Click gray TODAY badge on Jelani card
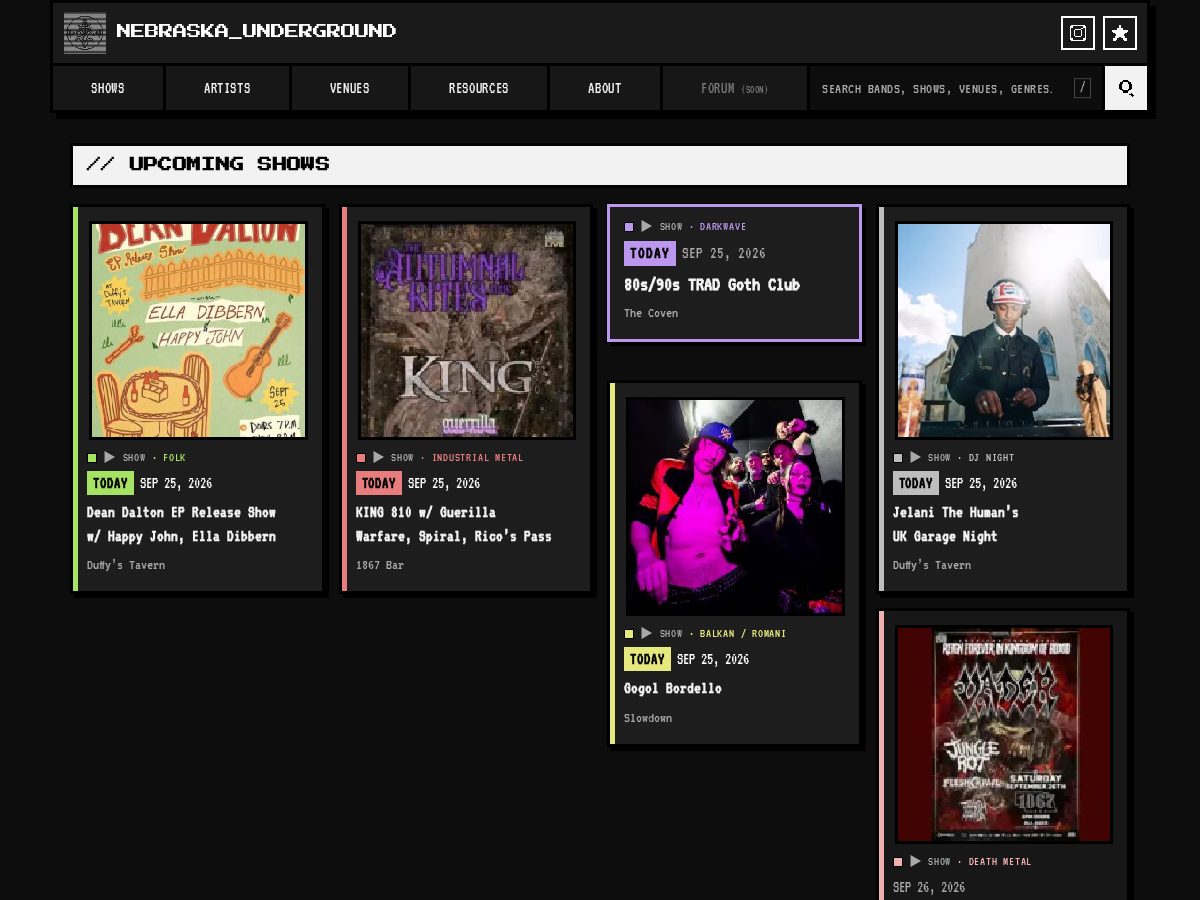Viewport: 1200px width, 900px height. click(916, 484)
